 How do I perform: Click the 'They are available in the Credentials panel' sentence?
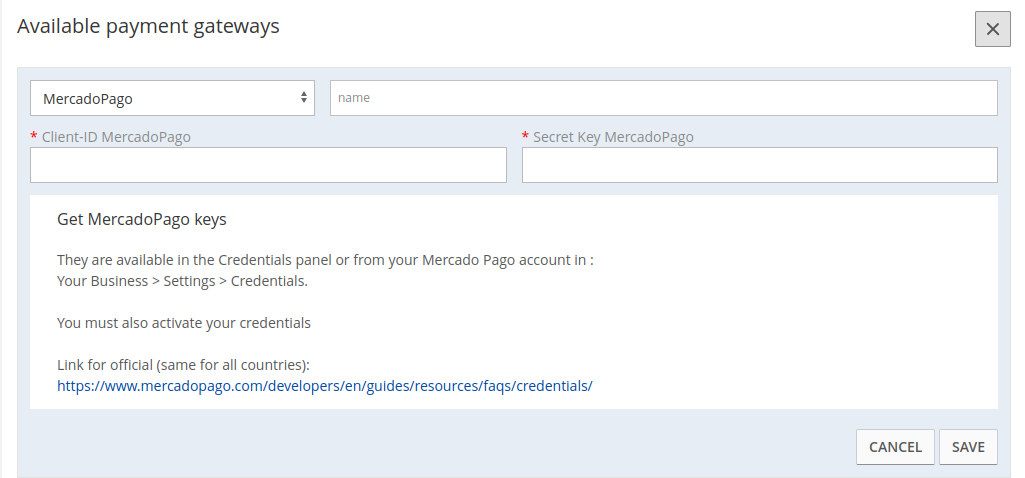[325, 260]
